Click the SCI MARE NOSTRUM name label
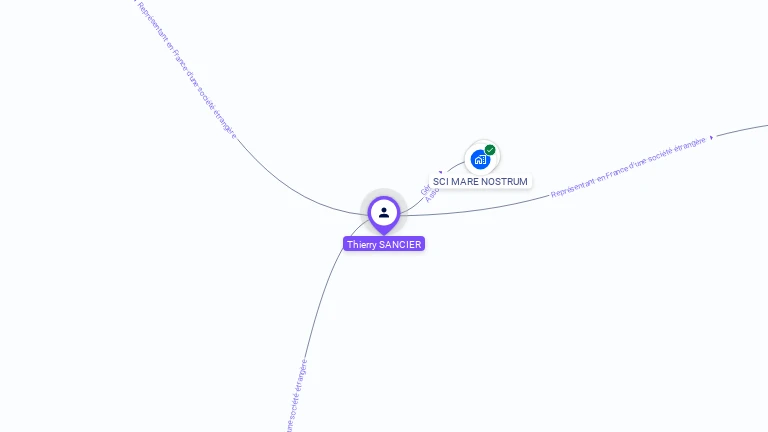The height and width of the screenshot is (432, 768). (x=480, y=182)
